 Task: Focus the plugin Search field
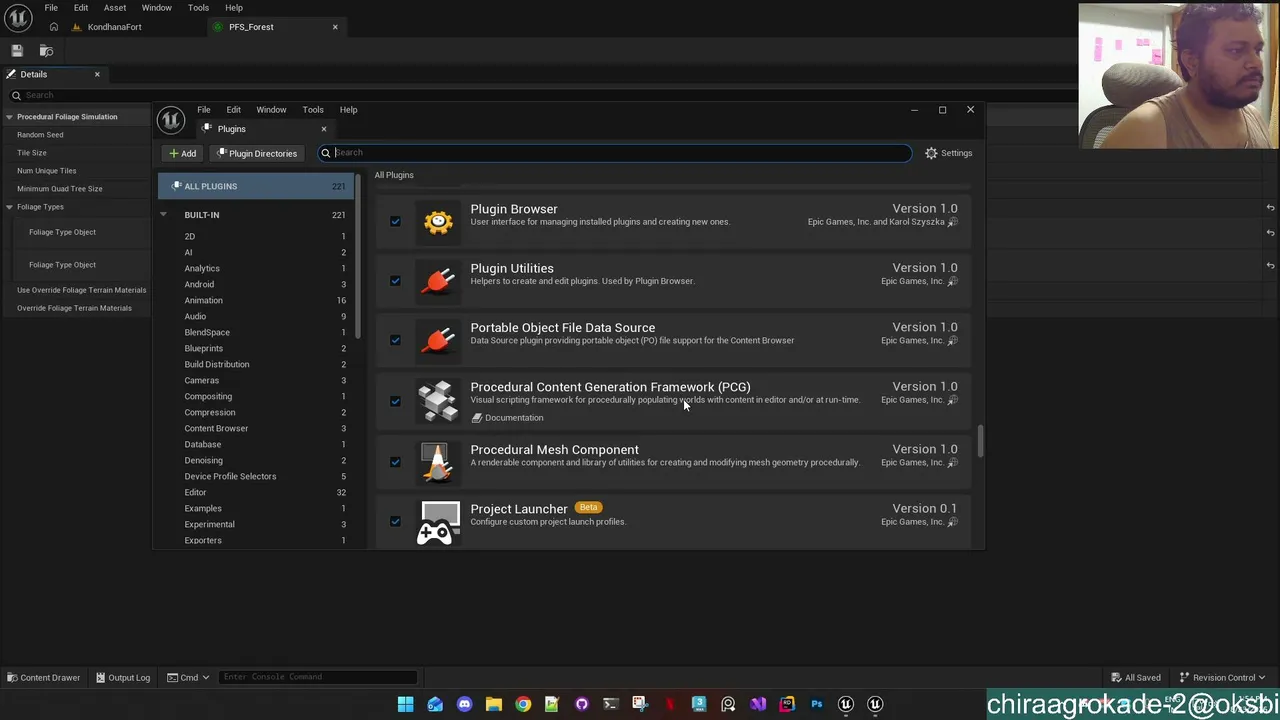(615, 153)
